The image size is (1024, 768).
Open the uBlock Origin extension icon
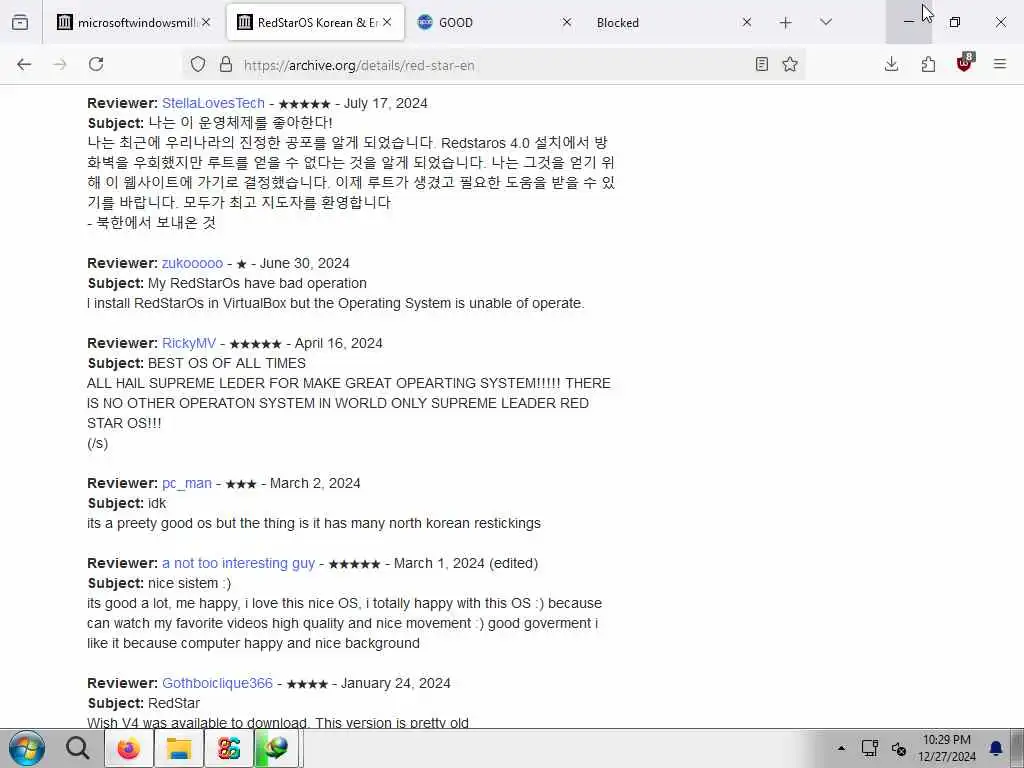(965, 63)
